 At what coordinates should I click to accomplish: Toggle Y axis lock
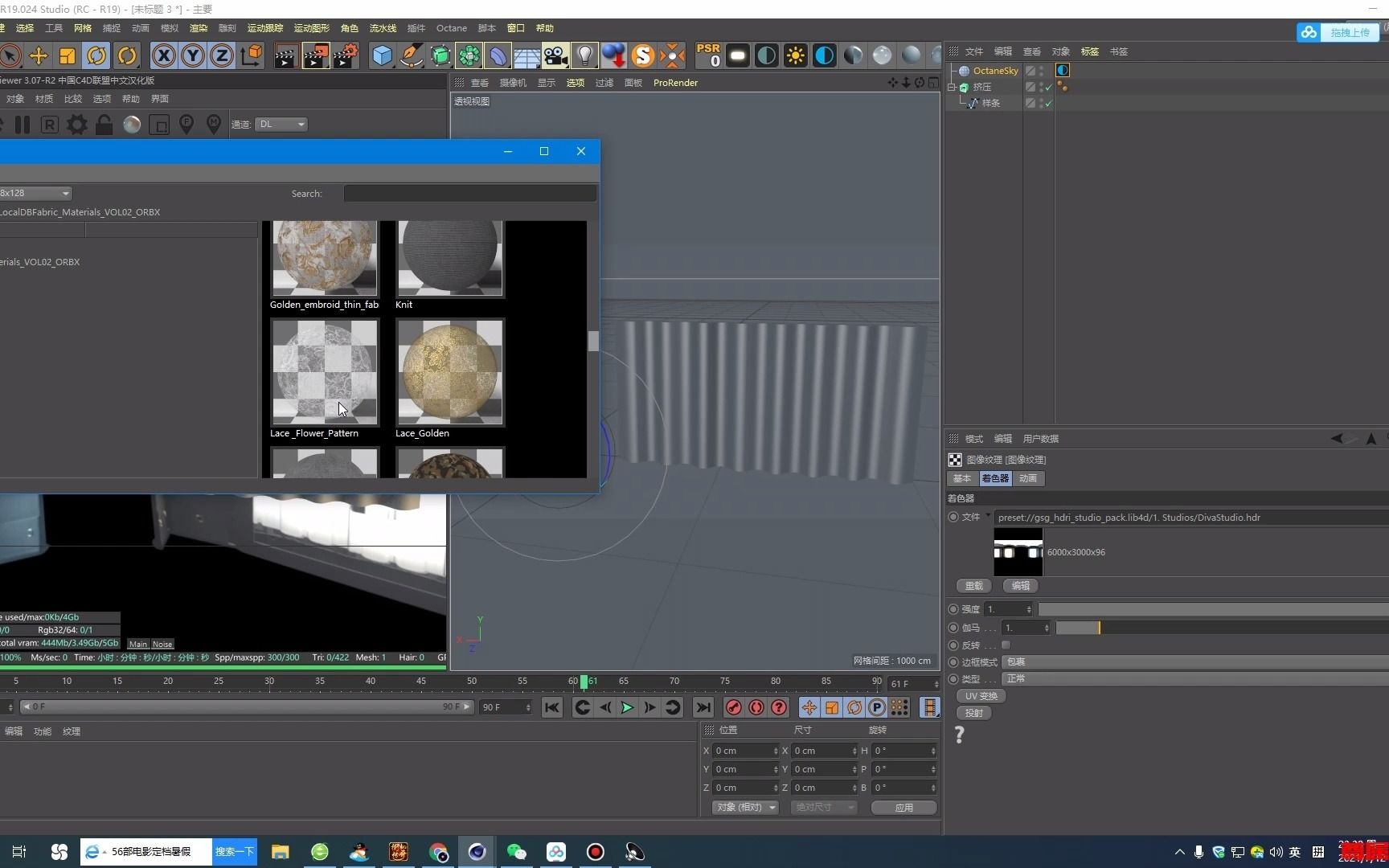[x=193, y=55]
